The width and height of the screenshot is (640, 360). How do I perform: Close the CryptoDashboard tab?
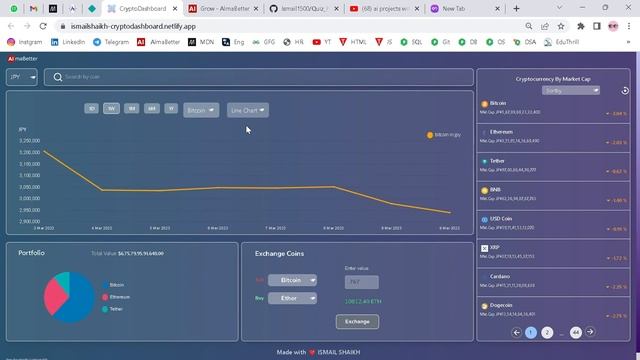point(175,9)
